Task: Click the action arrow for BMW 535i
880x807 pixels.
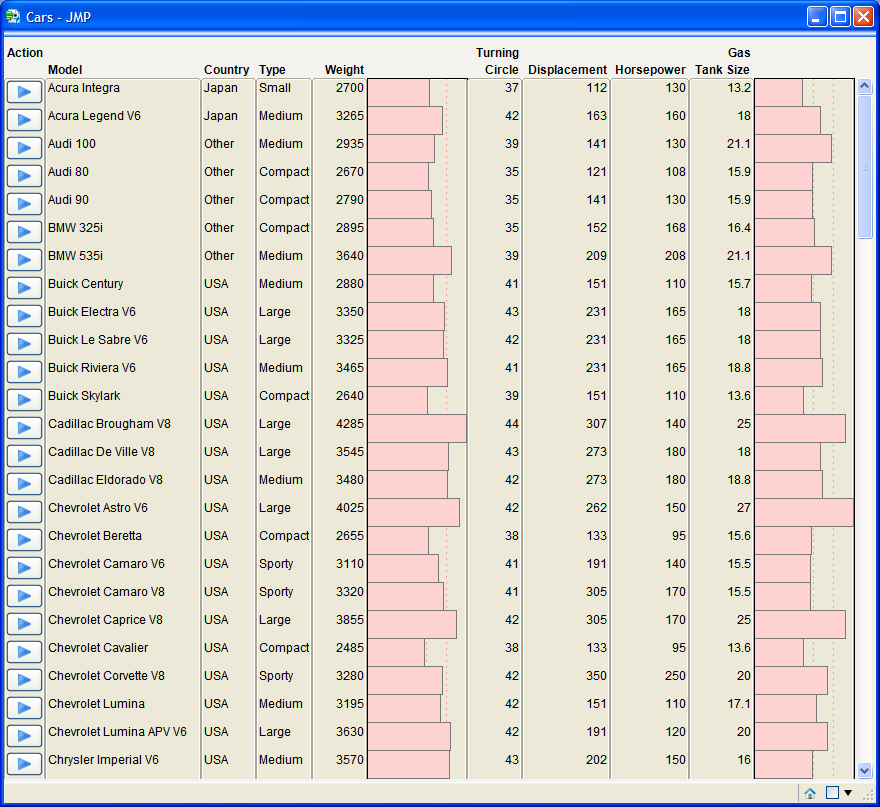Action: [24, 260]
